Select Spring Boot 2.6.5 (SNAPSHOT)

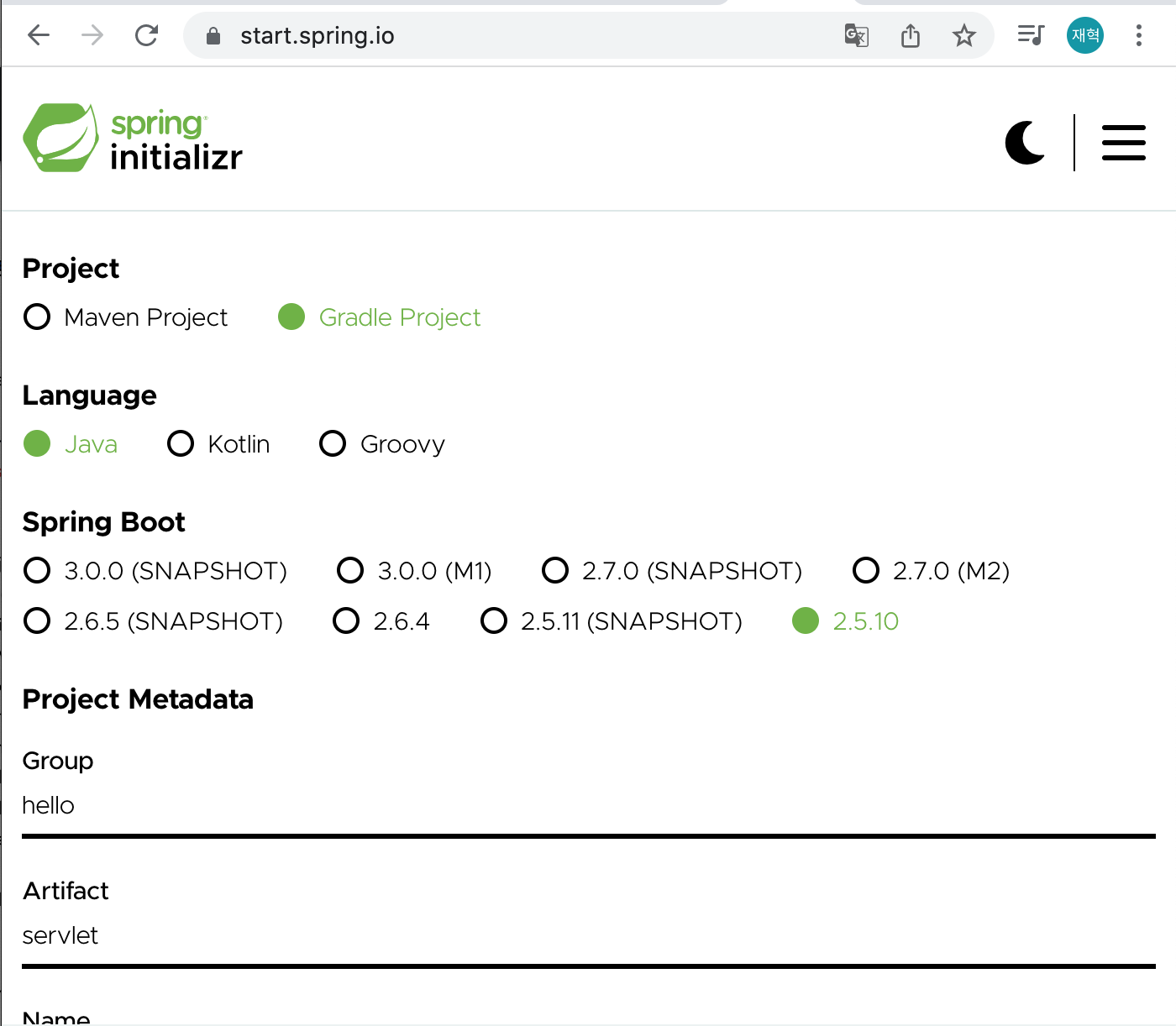pyautogui.click(x=154, y=621)
